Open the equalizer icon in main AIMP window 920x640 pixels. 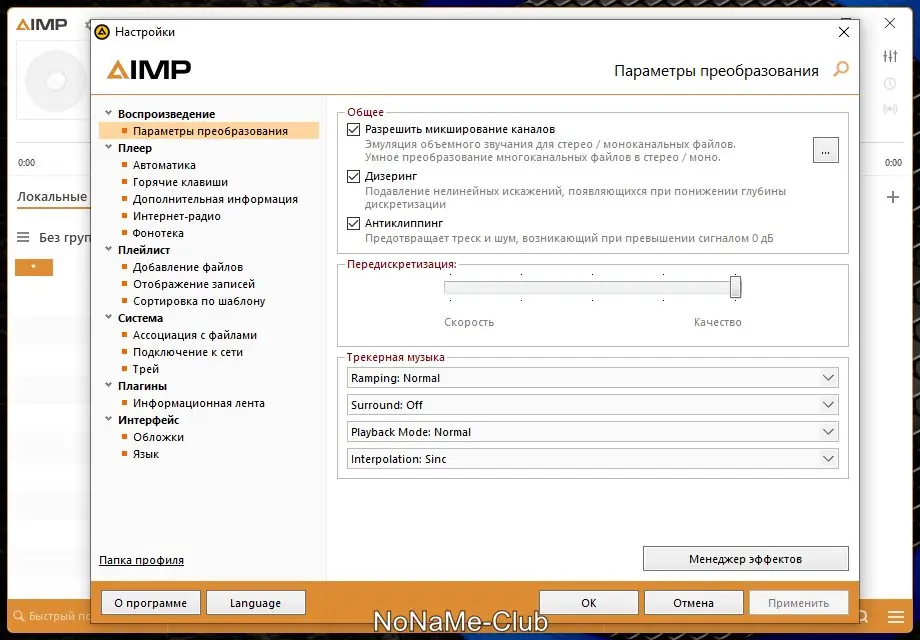click(x=890, y=56)
